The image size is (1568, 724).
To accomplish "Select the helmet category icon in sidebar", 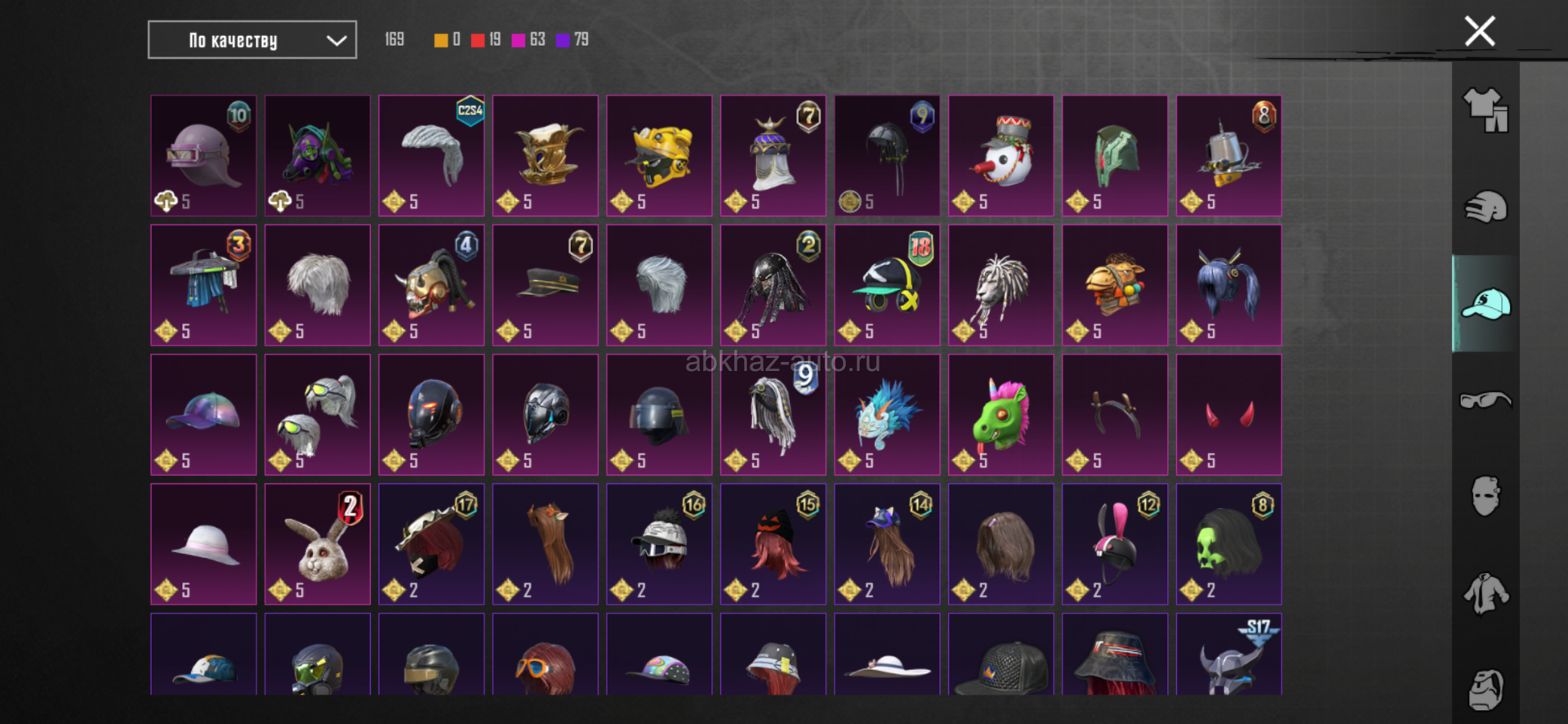I will (x=1486, y=207).
